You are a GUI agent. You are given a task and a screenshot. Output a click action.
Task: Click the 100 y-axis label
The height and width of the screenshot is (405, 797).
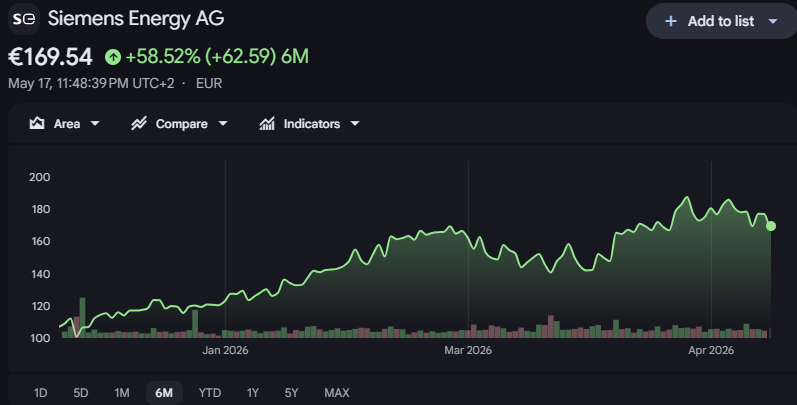[x=40, y=338]
